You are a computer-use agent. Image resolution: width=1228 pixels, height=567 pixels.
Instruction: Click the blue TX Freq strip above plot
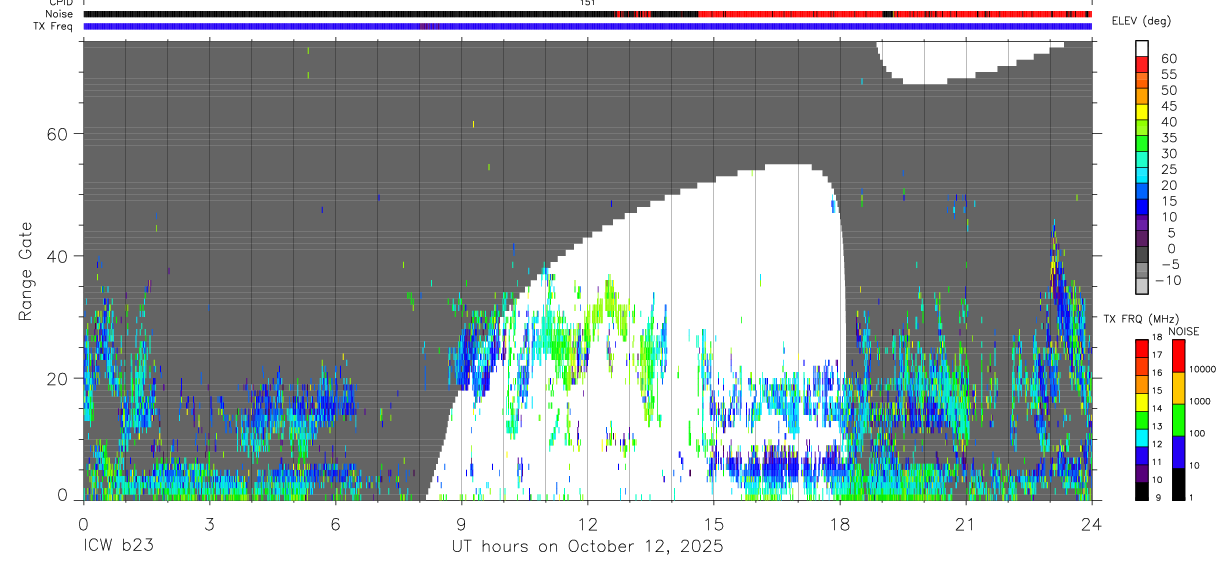587,26
